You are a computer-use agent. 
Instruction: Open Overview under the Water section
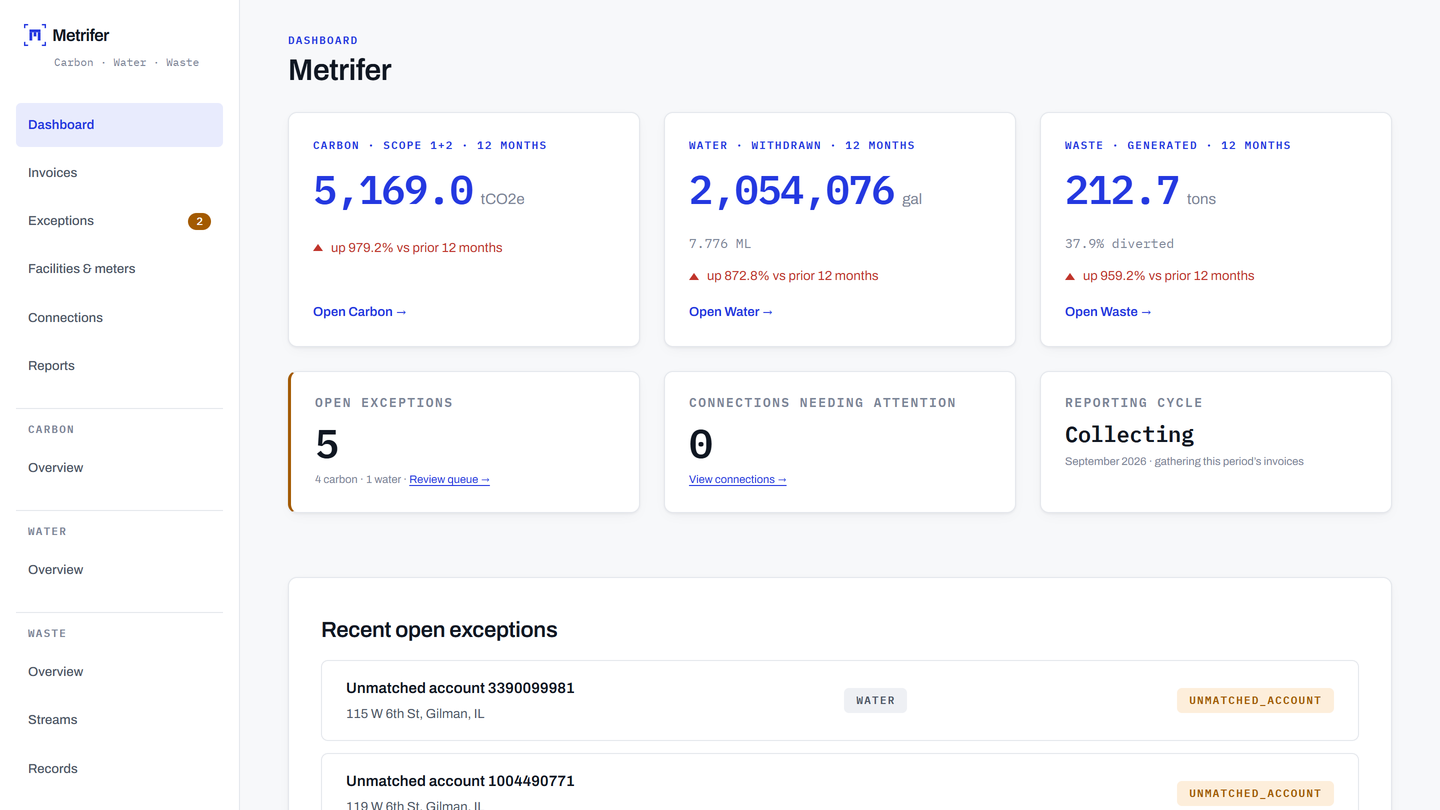(119, 570)
